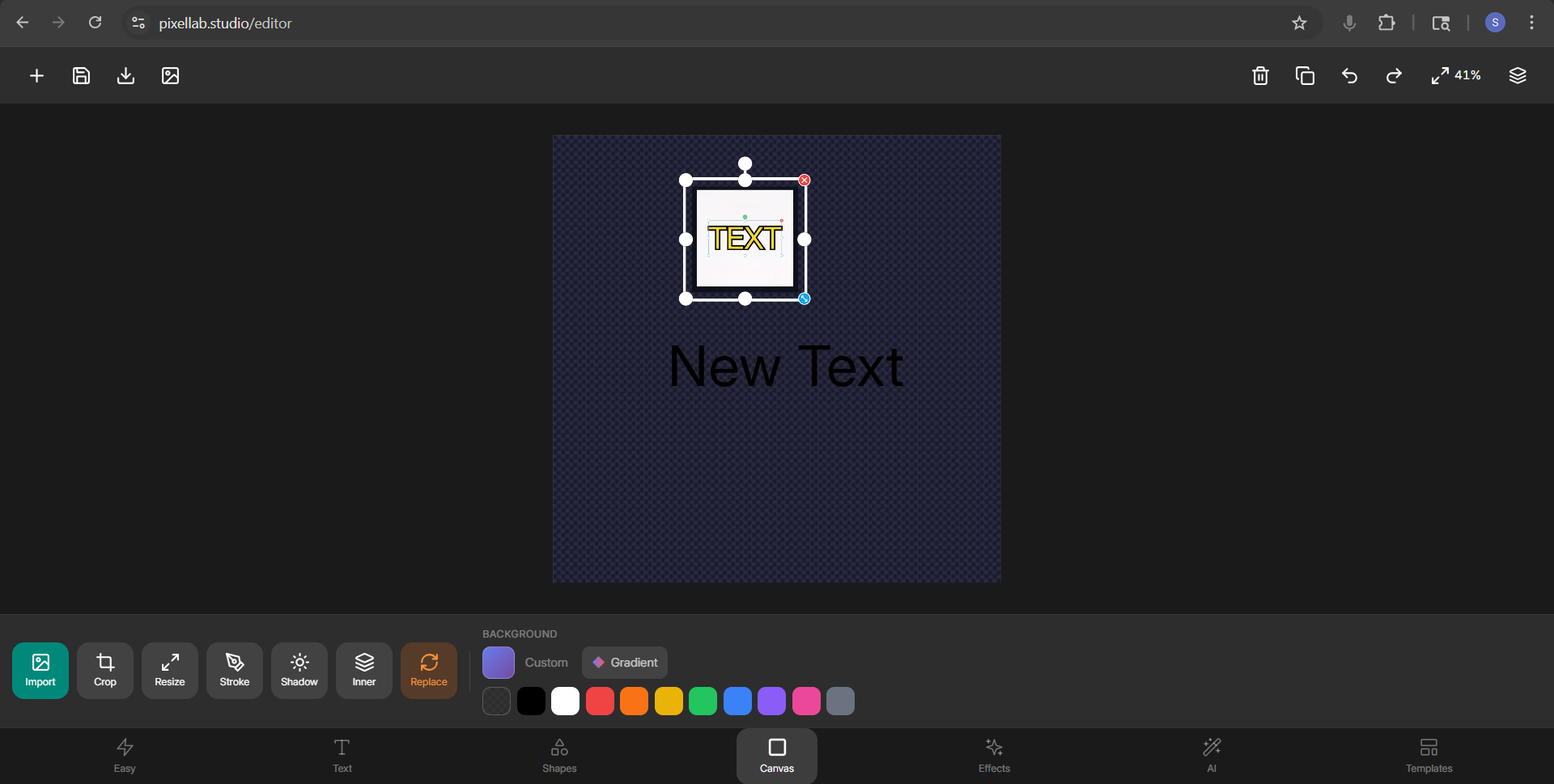The width and height of the screenshot is (1554, 784).
Task: Switch to the Easy tab
Action: pyautogui.click(x=125, y=756)
